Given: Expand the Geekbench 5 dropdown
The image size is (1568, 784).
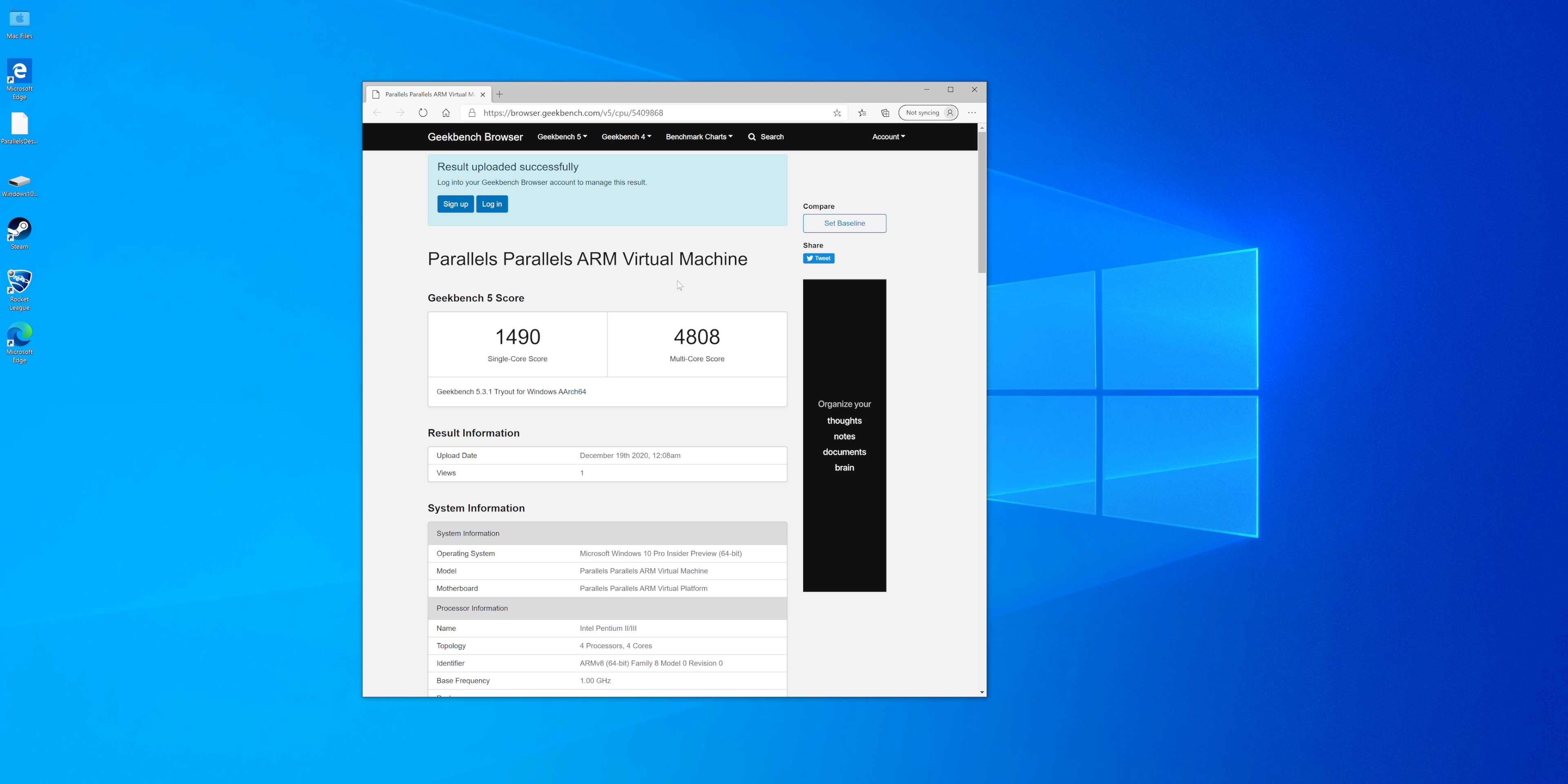Looking at the screenshot, I should click(x=562, y=137).
